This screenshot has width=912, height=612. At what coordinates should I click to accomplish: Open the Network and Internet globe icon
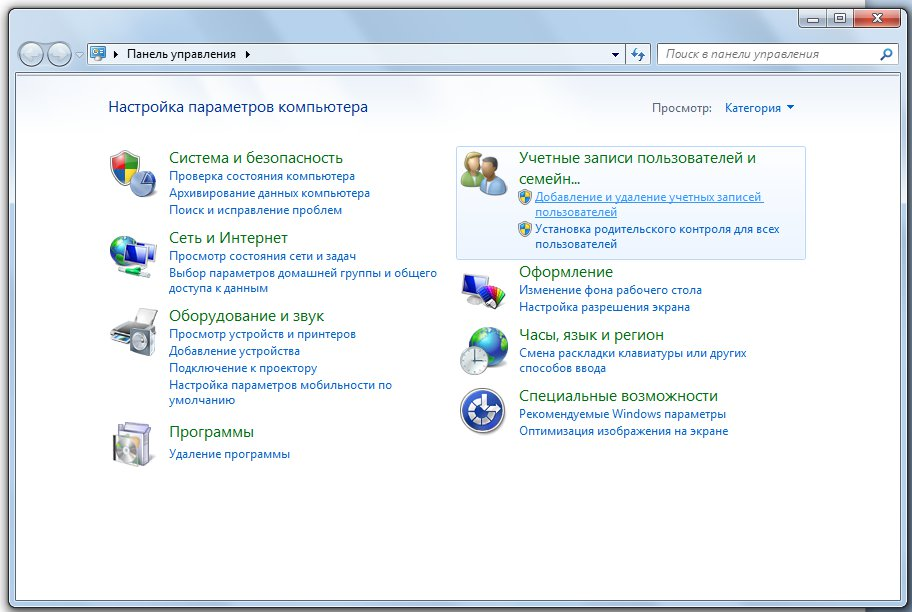133,256
